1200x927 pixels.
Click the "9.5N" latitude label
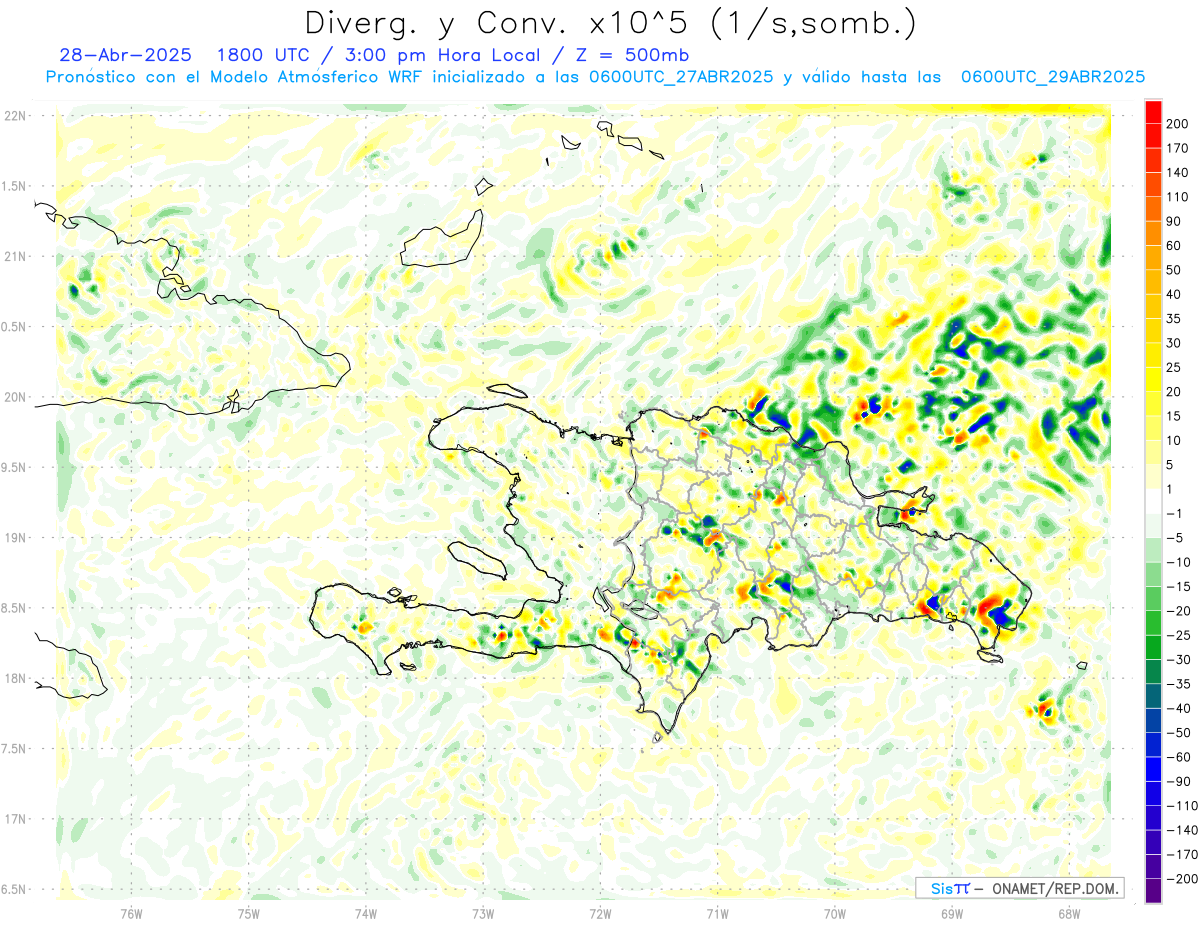[x=15, y=467]
